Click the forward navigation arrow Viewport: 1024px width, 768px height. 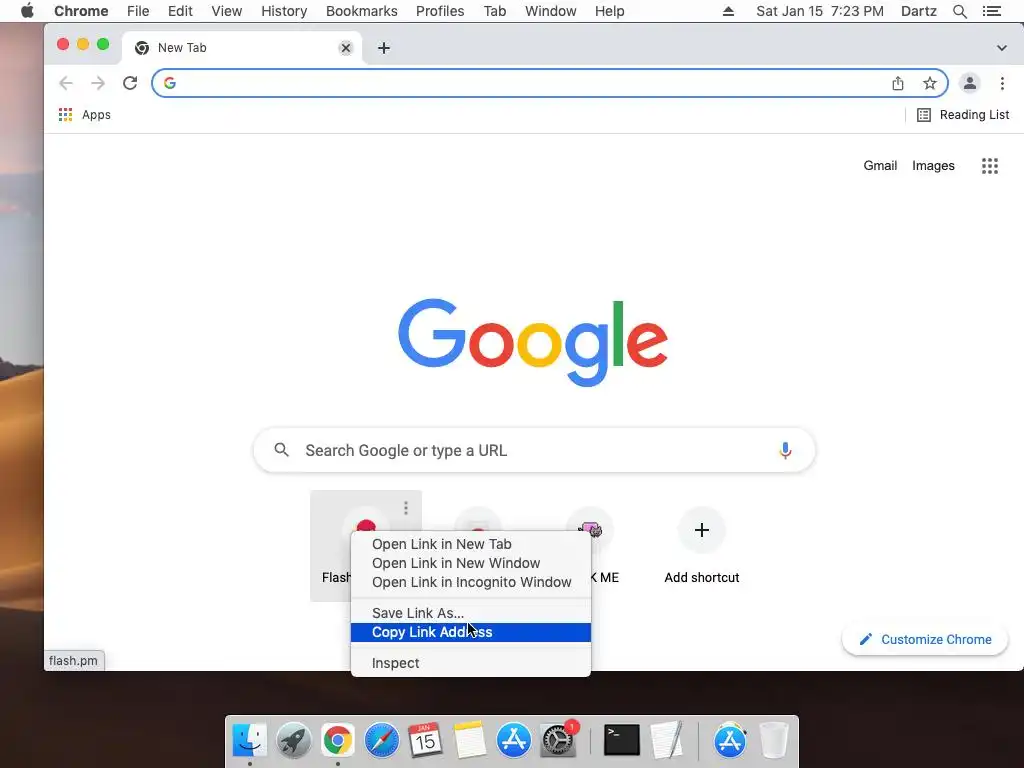[98, 83]
